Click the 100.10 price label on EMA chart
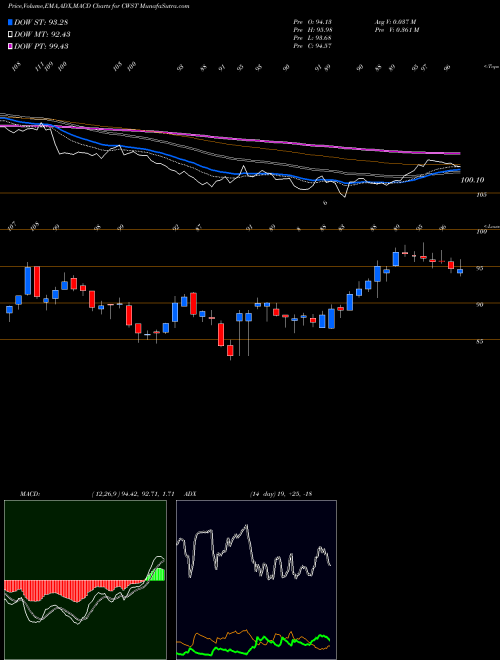The image size is (500, 660). pos(472,180)
